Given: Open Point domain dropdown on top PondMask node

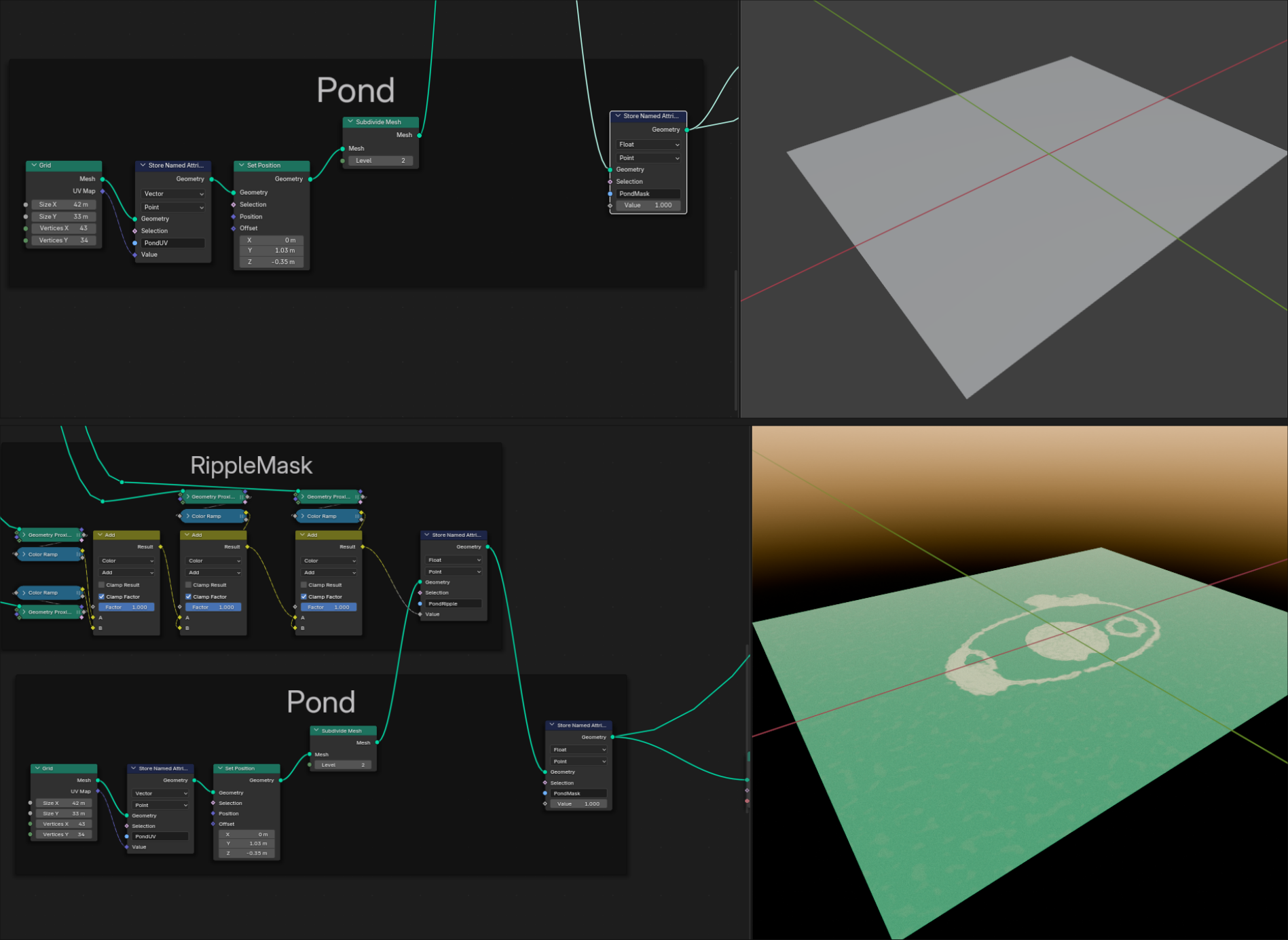Looking at the screenshot, I should 648,158.
